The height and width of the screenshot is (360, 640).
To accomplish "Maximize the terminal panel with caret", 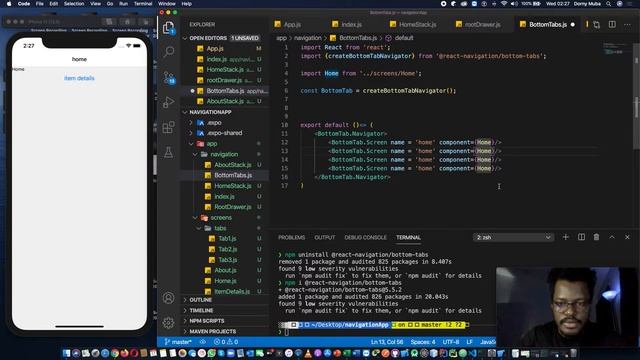I will pos(612,237).
